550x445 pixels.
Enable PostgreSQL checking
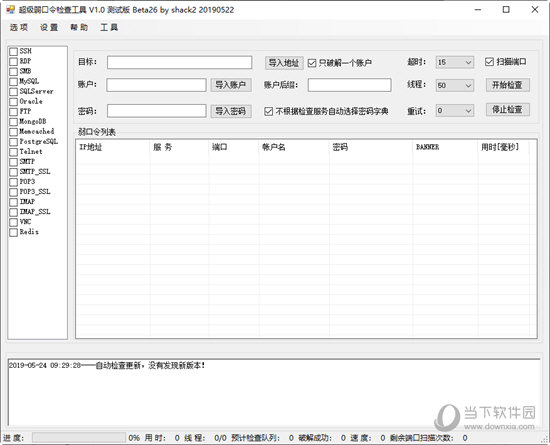coord(13,142)
